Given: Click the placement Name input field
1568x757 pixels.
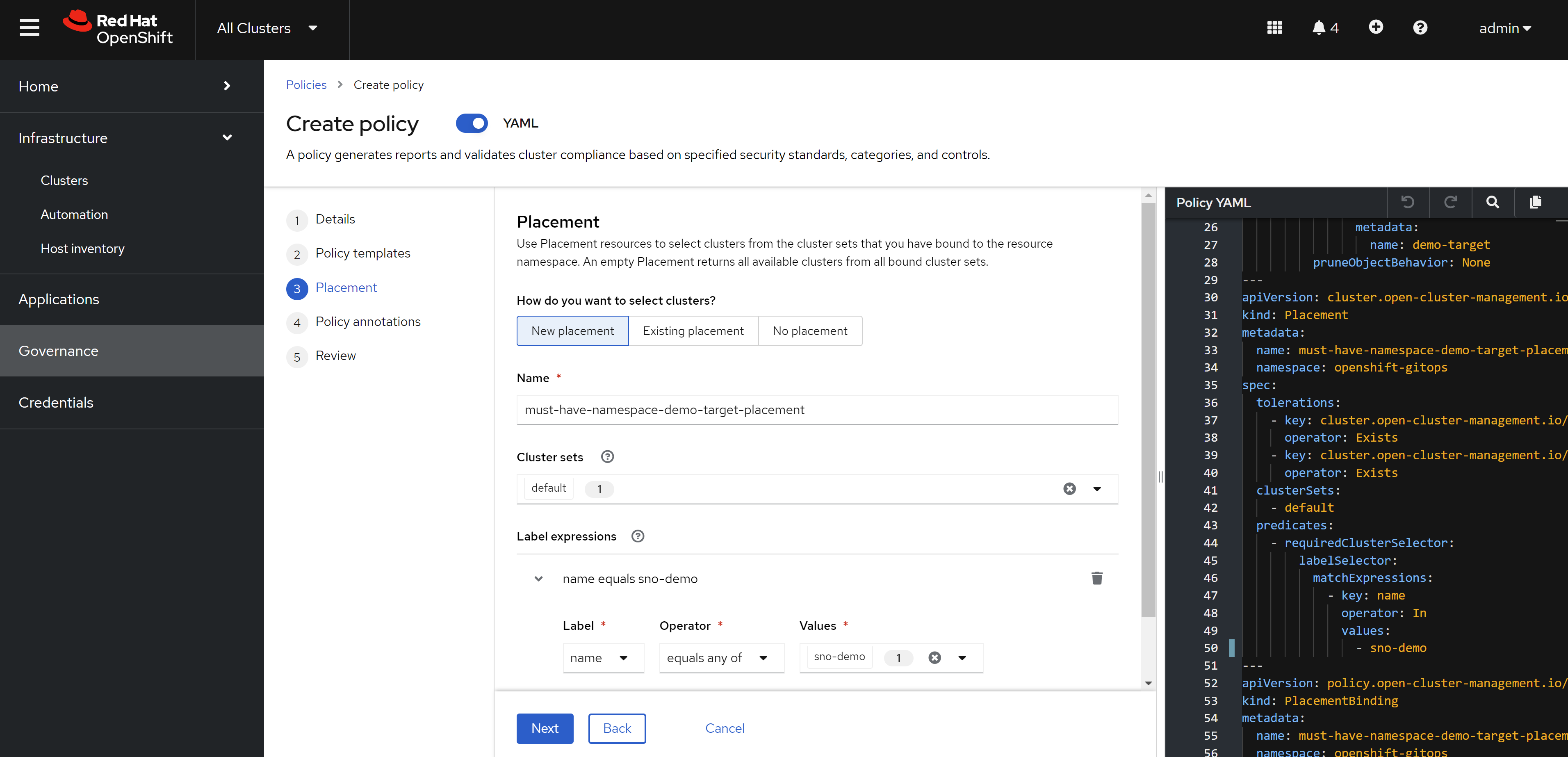Looking at the screenshot, I should (x=816, y=410).
